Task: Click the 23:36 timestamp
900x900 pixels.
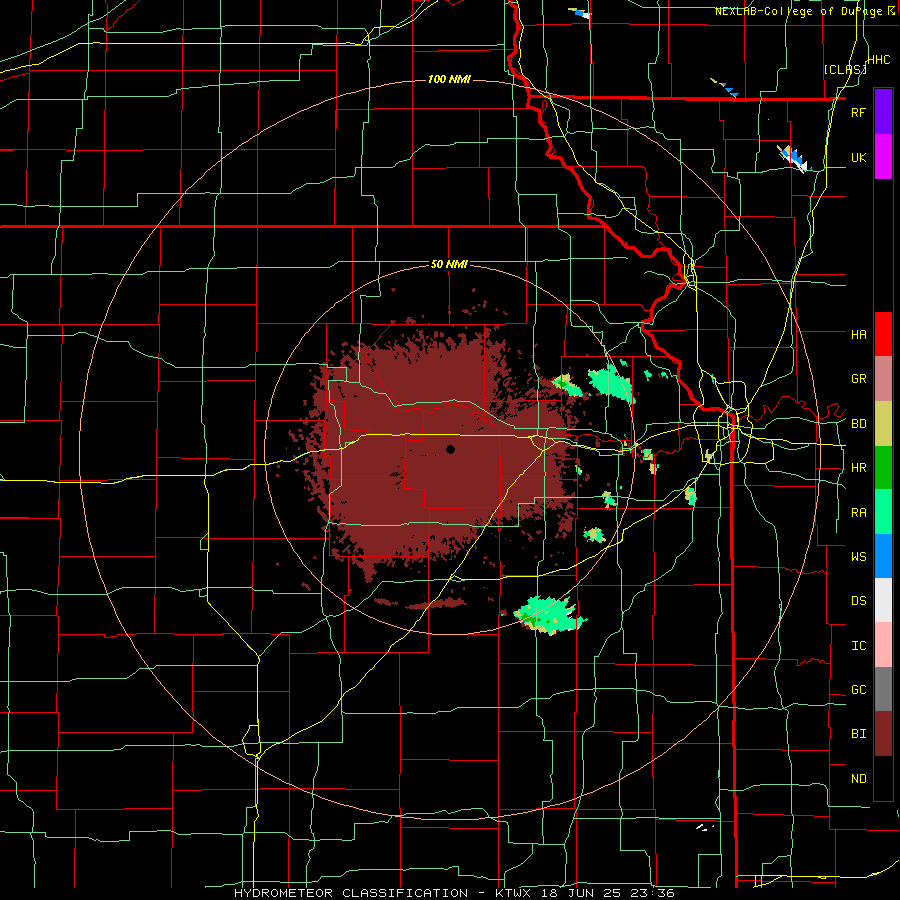Action: pyautogui.click(x=655, y=893)
